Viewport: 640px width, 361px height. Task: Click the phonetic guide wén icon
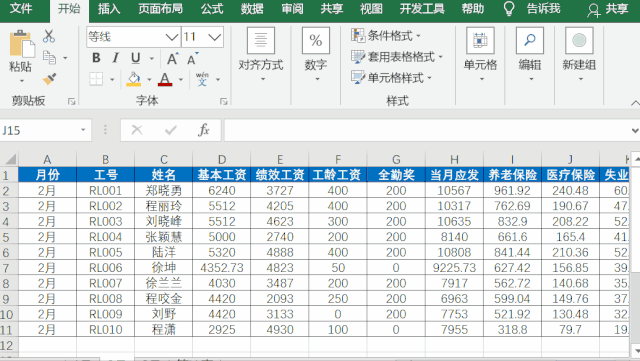click(202, 79)
